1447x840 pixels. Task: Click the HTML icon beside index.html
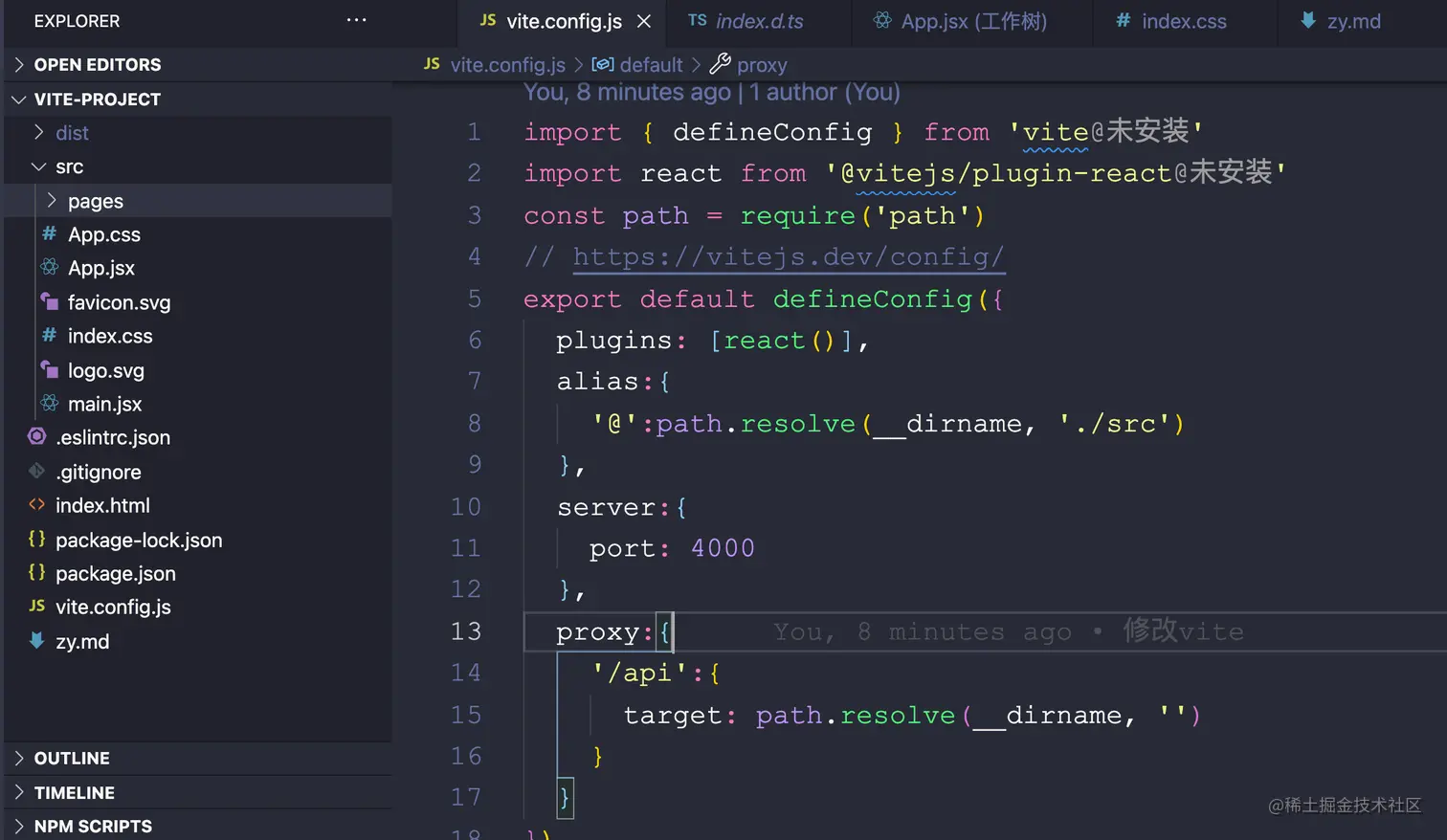pyautogui.click(x=37, y=505)
